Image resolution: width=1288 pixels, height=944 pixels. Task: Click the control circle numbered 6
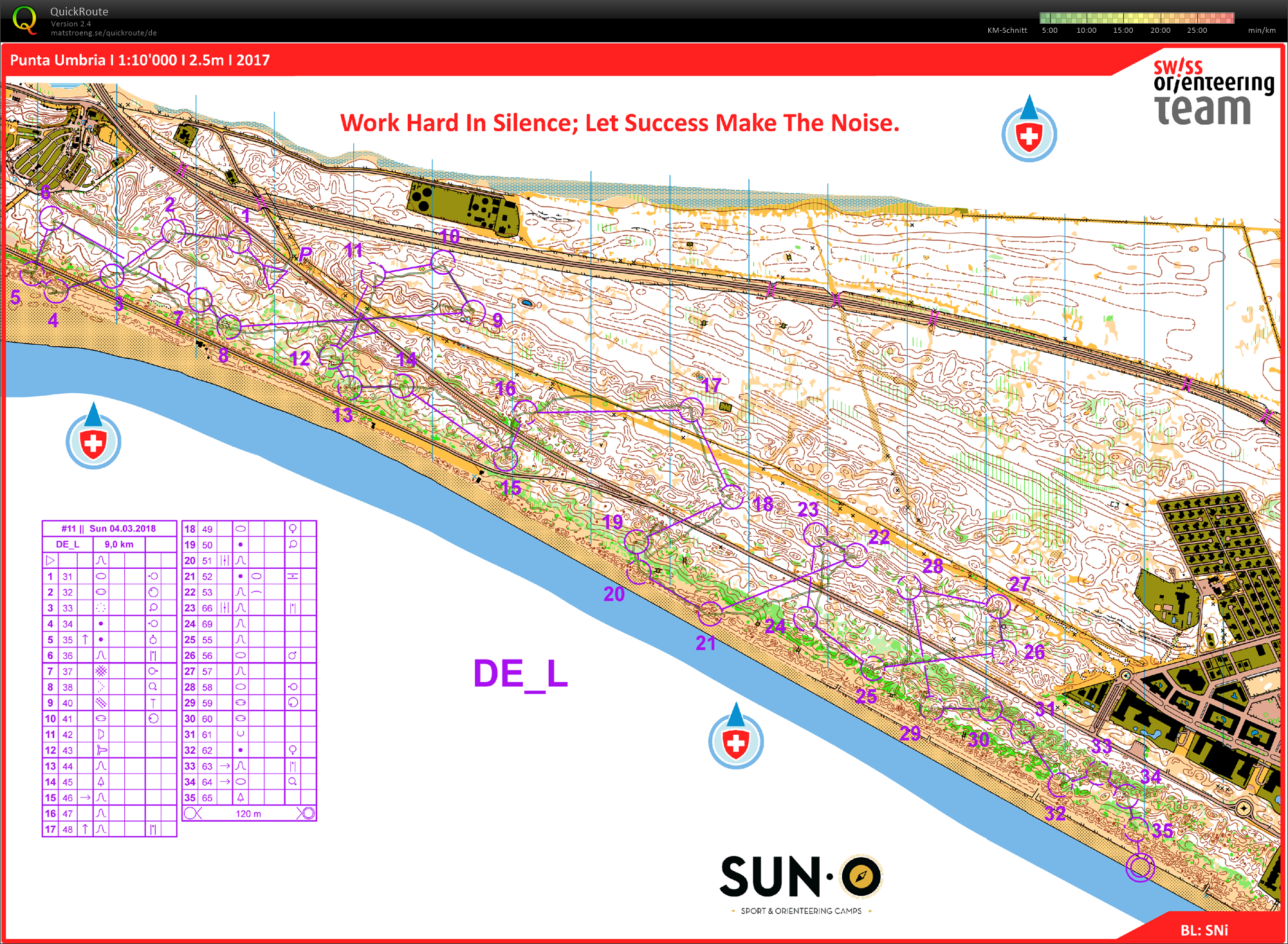51,218
